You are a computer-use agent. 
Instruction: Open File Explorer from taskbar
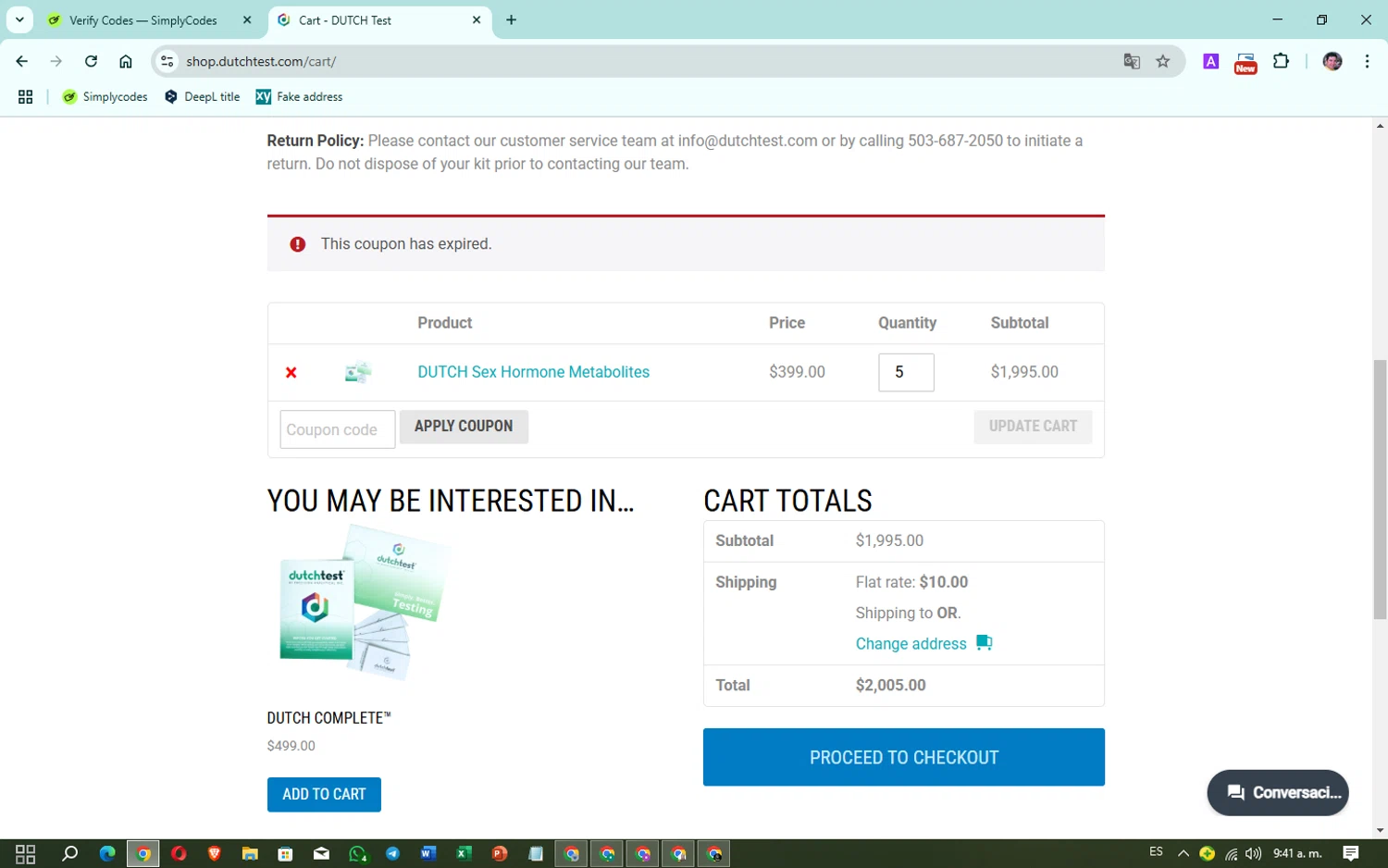click(250, 853)
